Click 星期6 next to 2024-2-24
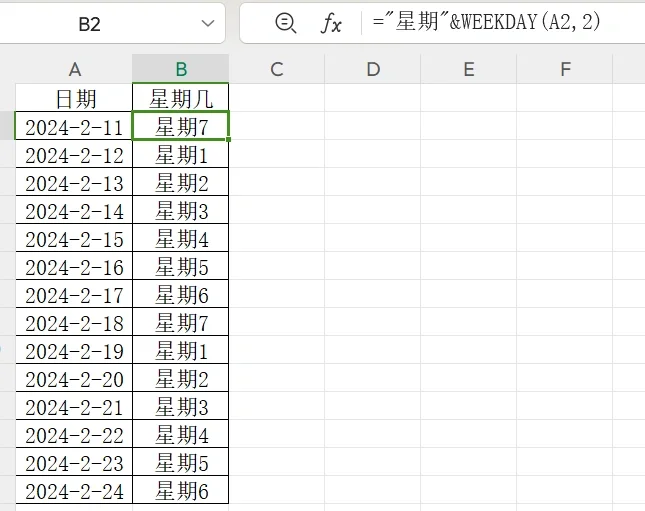This screenshot has width=645, height=511. [x=181, y=490]
